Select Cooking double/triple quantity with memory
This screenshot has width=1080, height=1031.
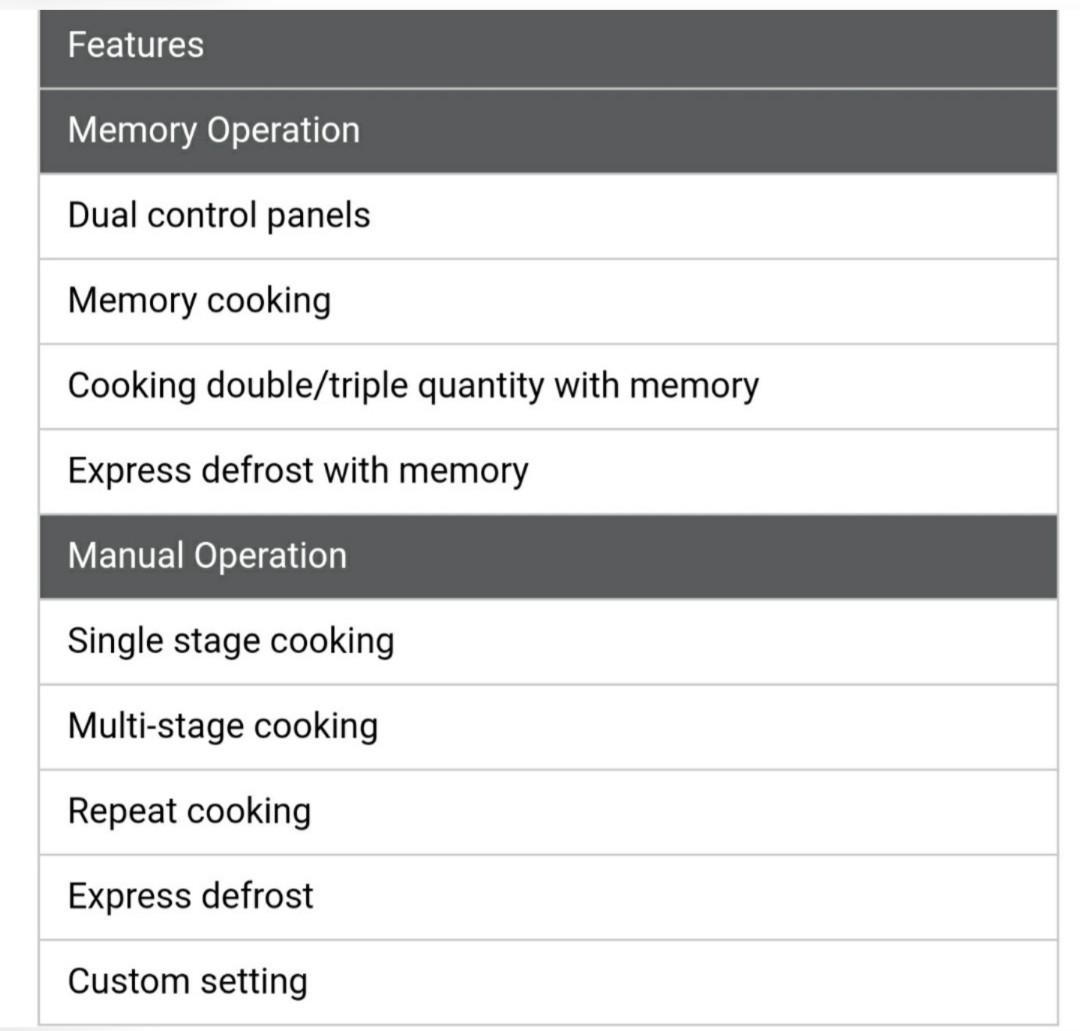(x=413, y=386)
